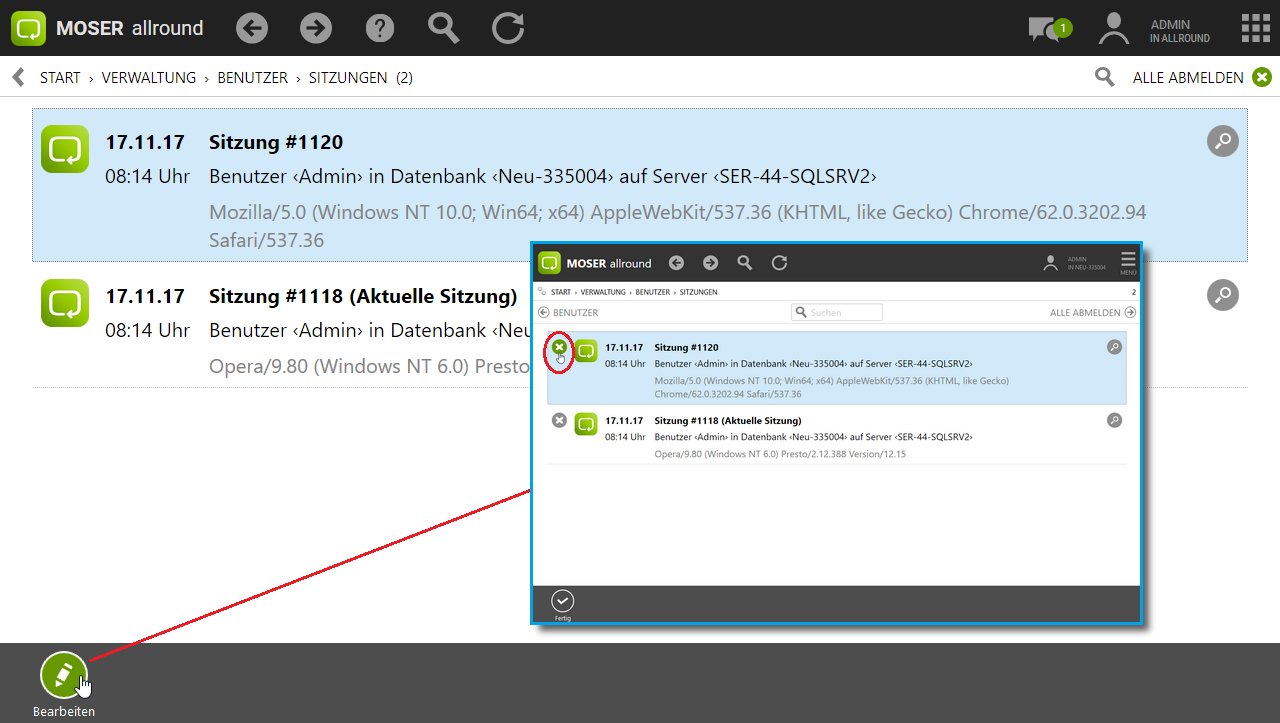This screenshot has width=1280, height=723.
Task: Open the apps grid menu
Action: 1255,28
